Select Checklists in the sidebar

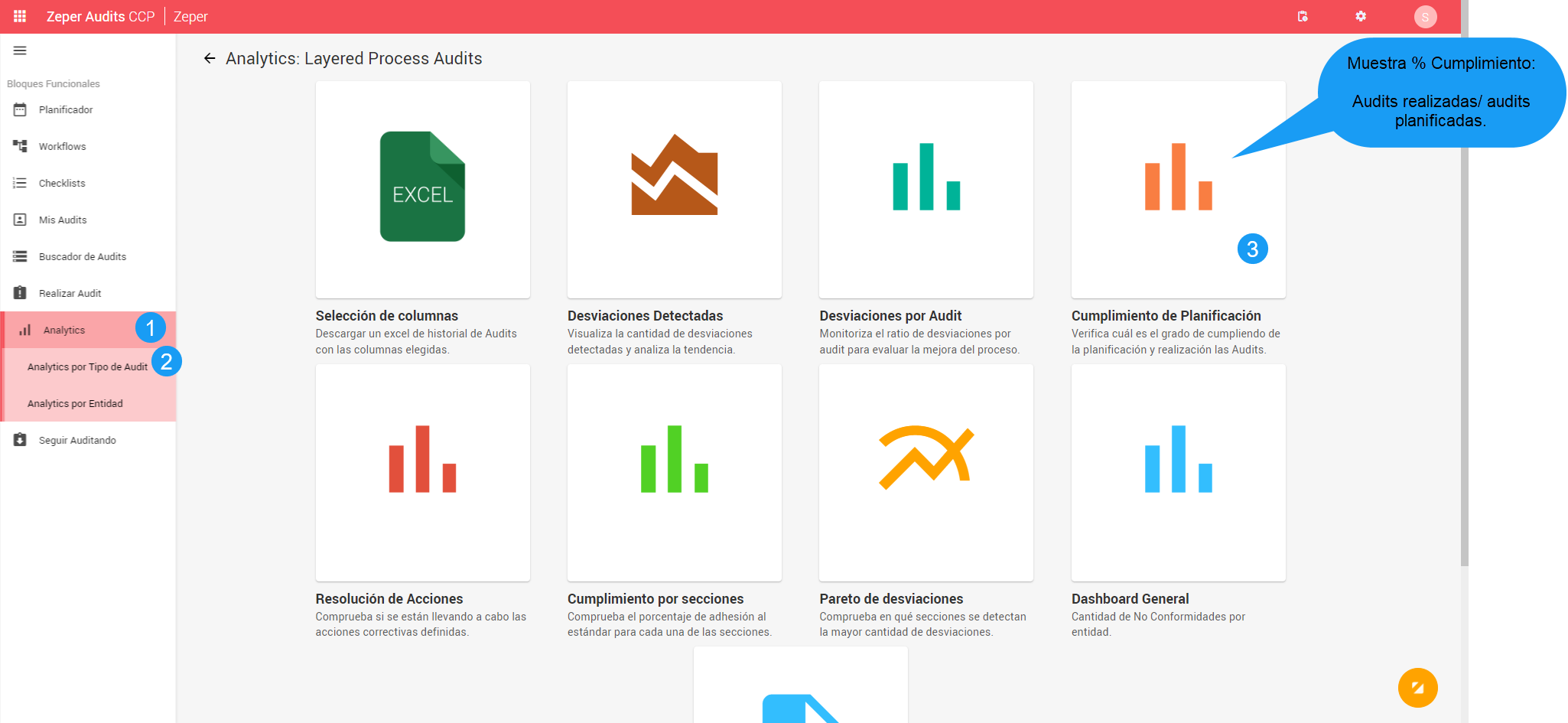88,183
